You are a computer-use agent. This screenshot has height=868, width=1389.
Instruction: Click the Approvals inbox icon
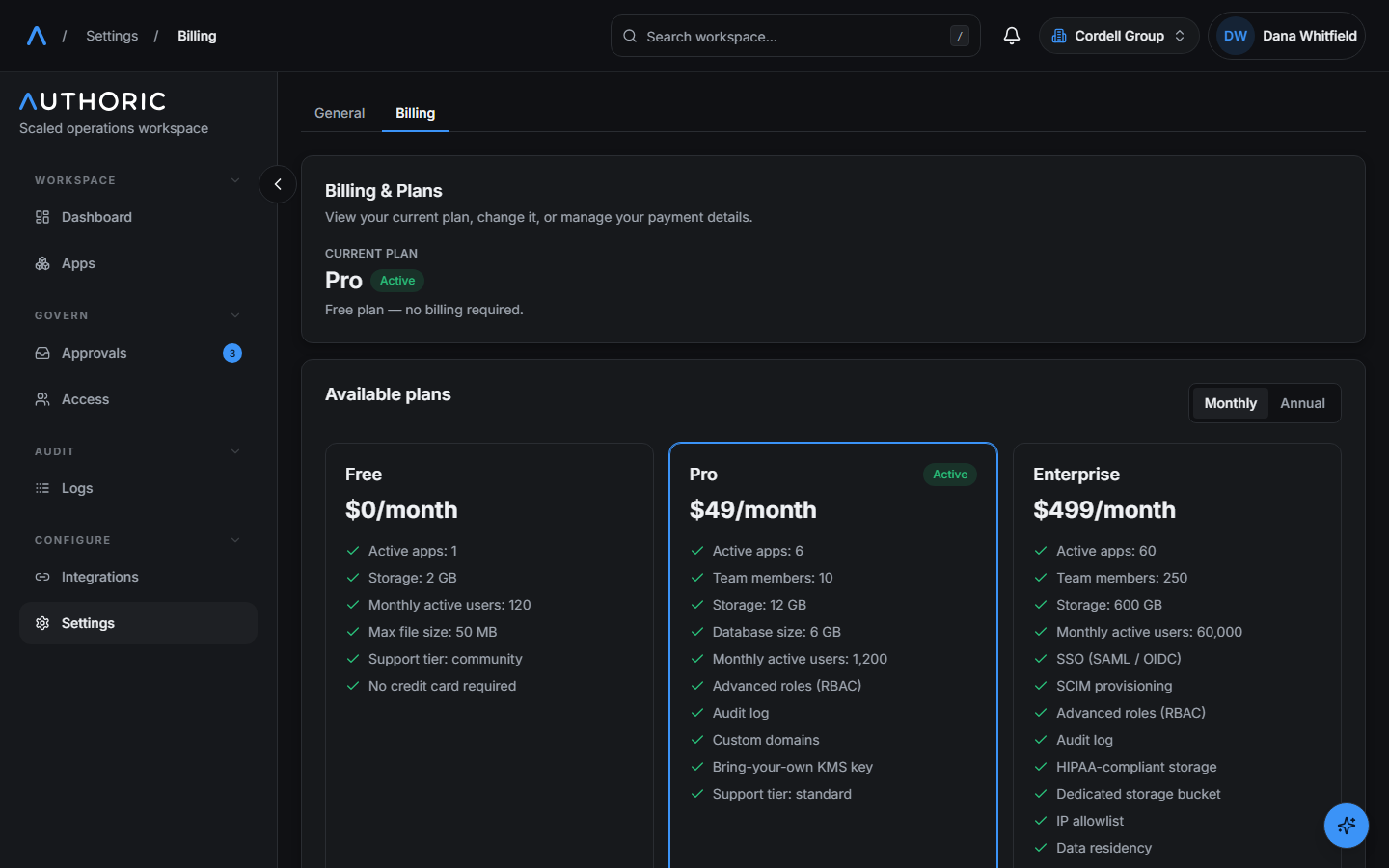42,353
